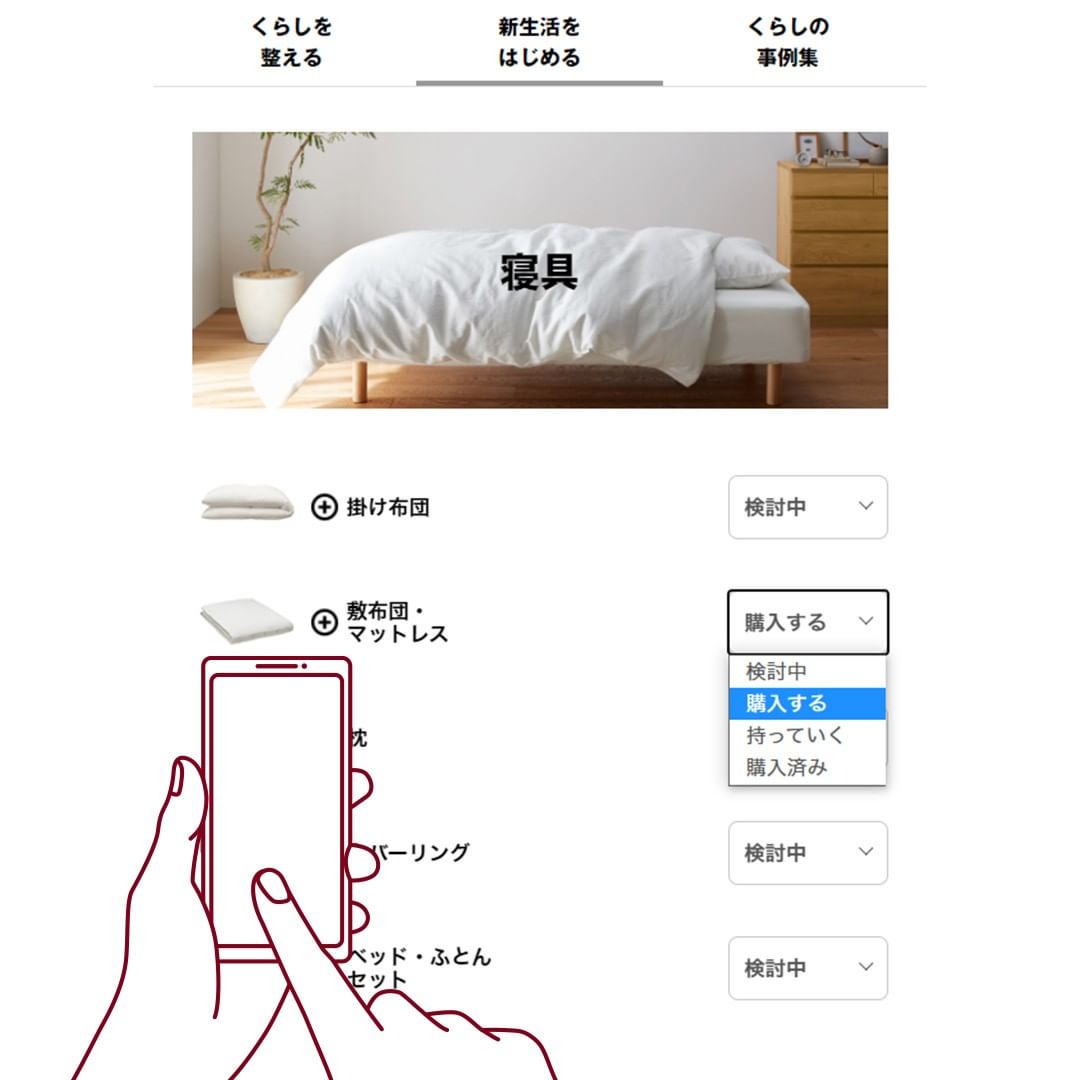Select 持っていく option in dropdown list
Viewport: 1080px width, 1080px height.
pyautogui.click(x=807, y=735)
